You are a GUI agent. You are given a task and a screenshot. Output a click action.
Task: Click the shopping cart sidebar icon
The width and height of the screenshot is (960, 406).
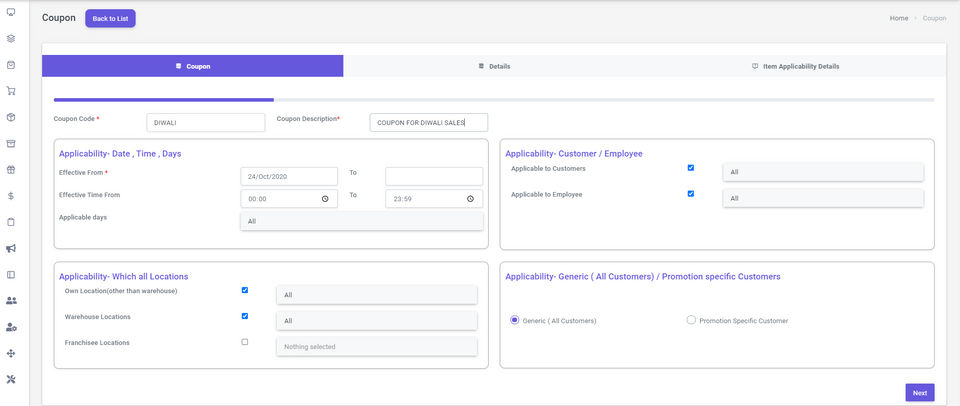click(x=11, y=91)
